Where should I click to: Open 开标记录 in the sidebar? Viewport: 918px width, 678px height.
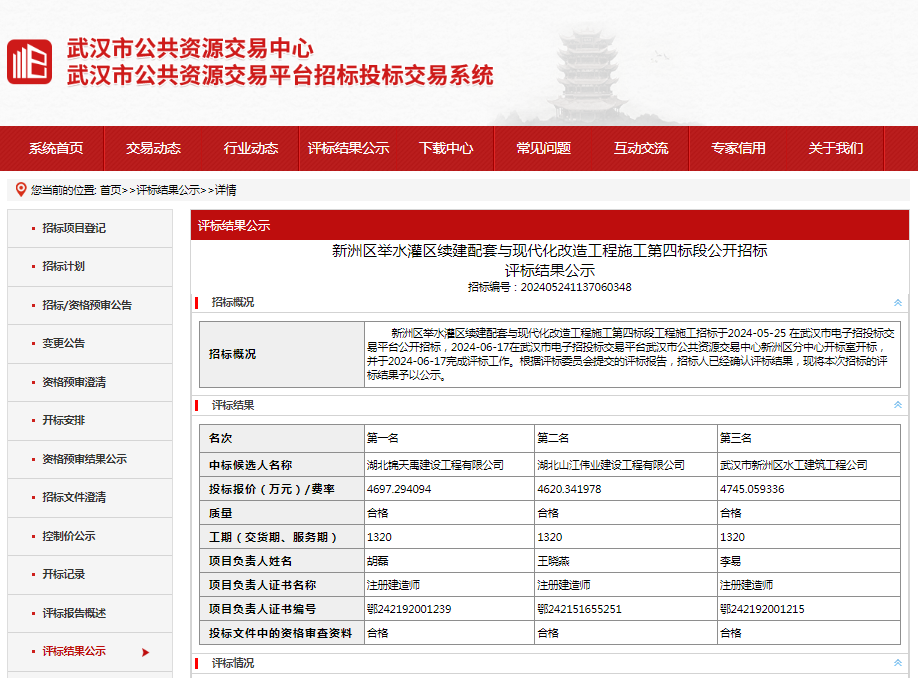pyautogui.click(x=62, y=574)
